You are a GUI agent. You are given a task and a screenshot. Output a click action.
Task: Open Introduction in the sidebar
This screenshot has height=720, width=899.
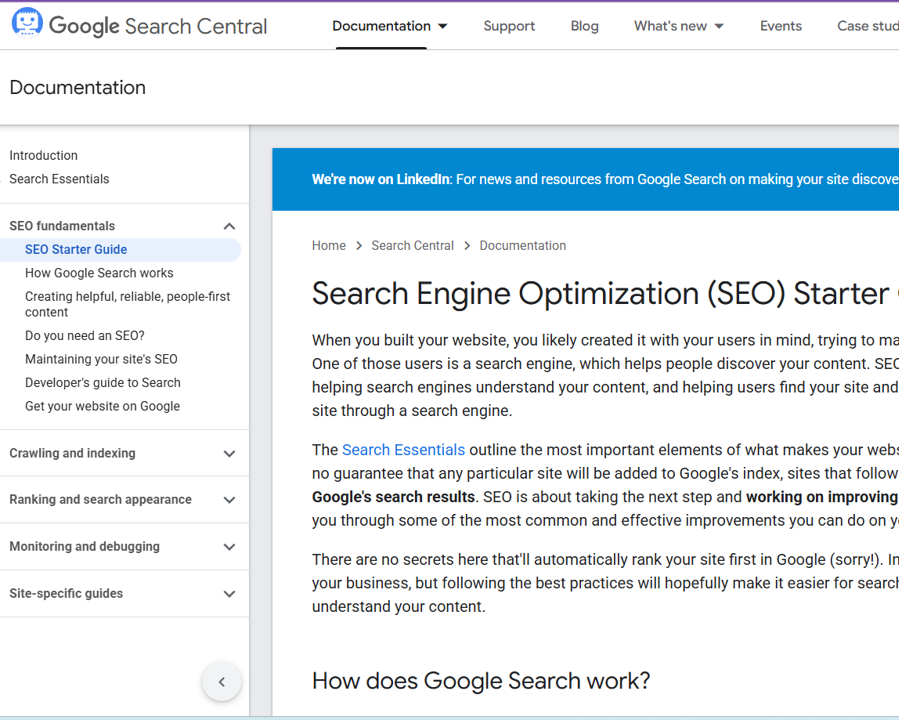pos(43,156)
